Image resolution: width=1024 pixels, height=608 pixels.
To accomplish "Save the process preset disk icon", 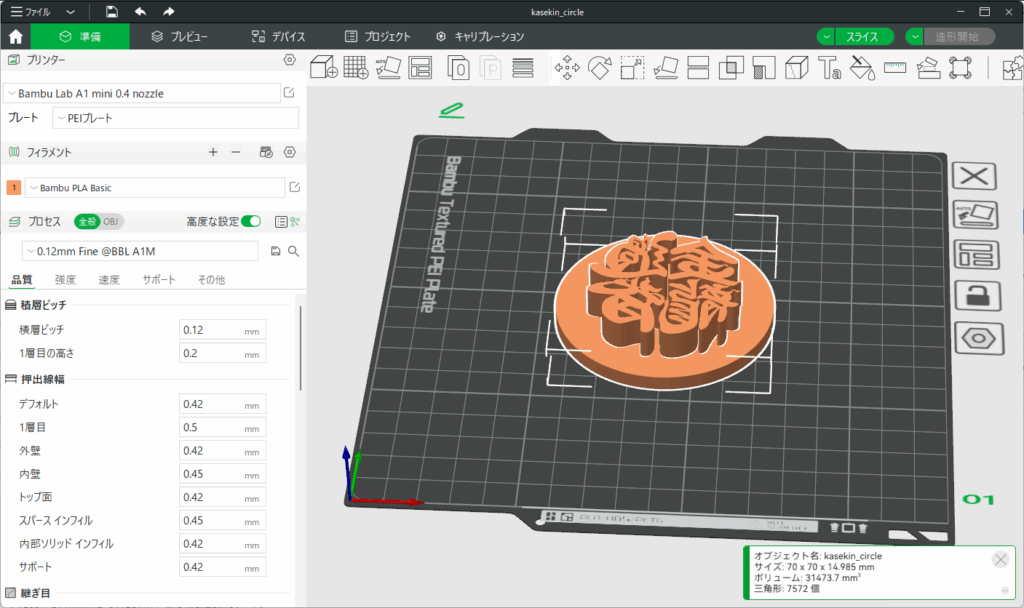I will tap(276, 251).
